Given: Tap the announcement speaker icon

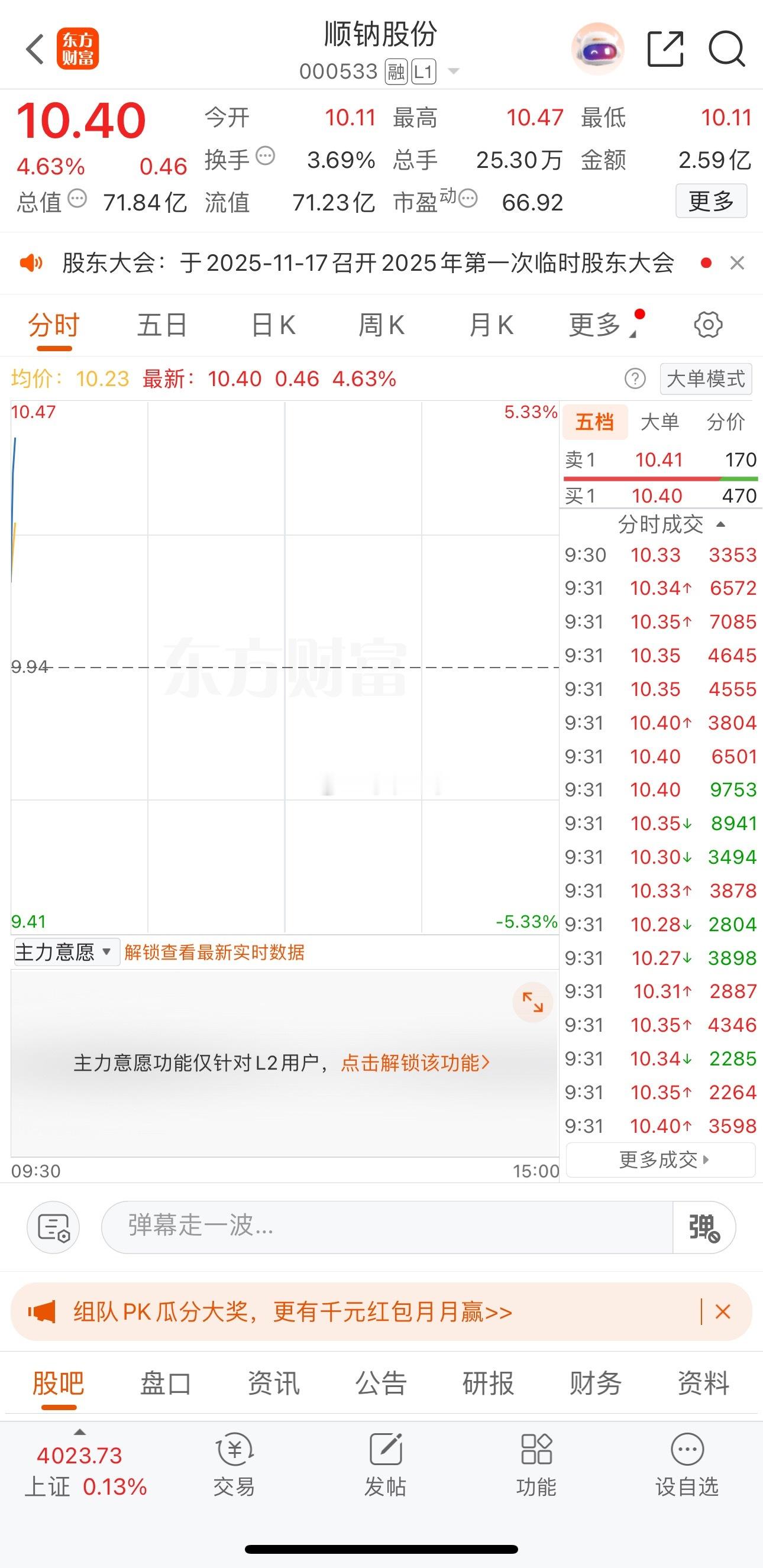Looking at the screenshot, I should pos(31,263).
